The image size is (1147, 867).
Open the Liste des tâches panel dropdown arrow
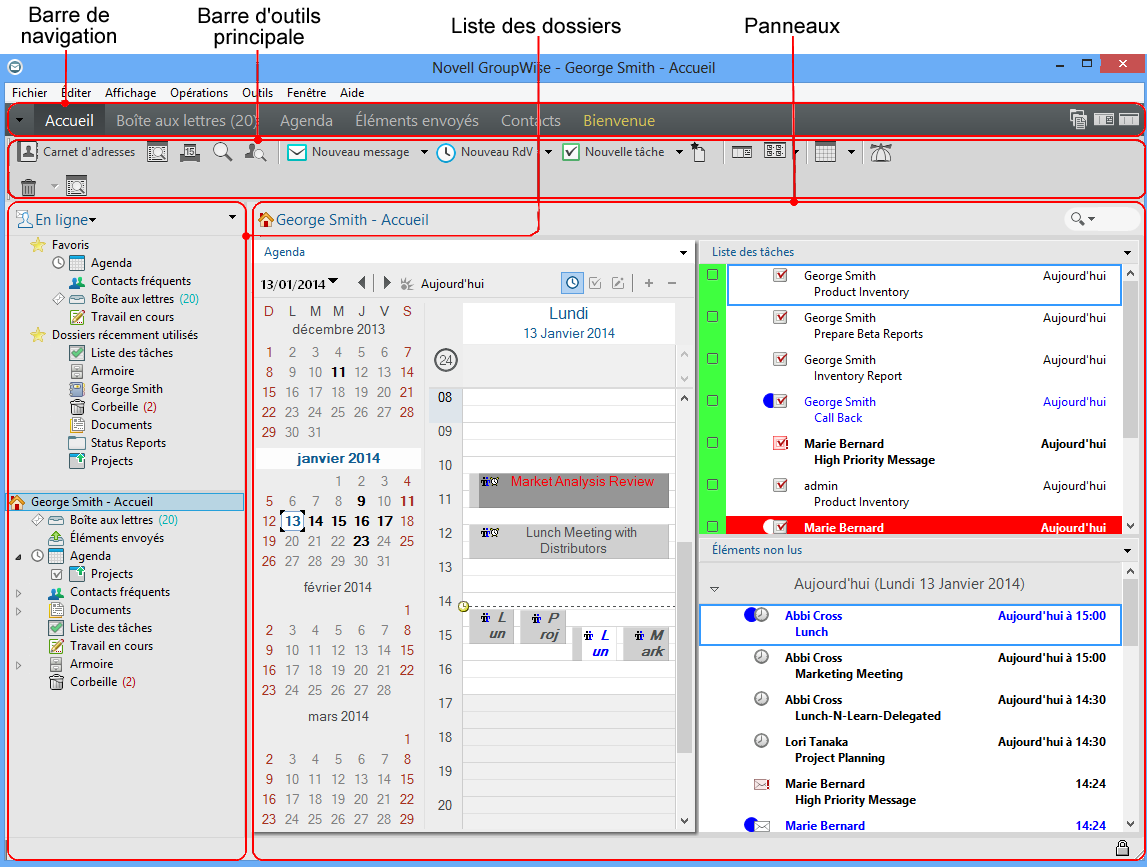(1127, 252)
